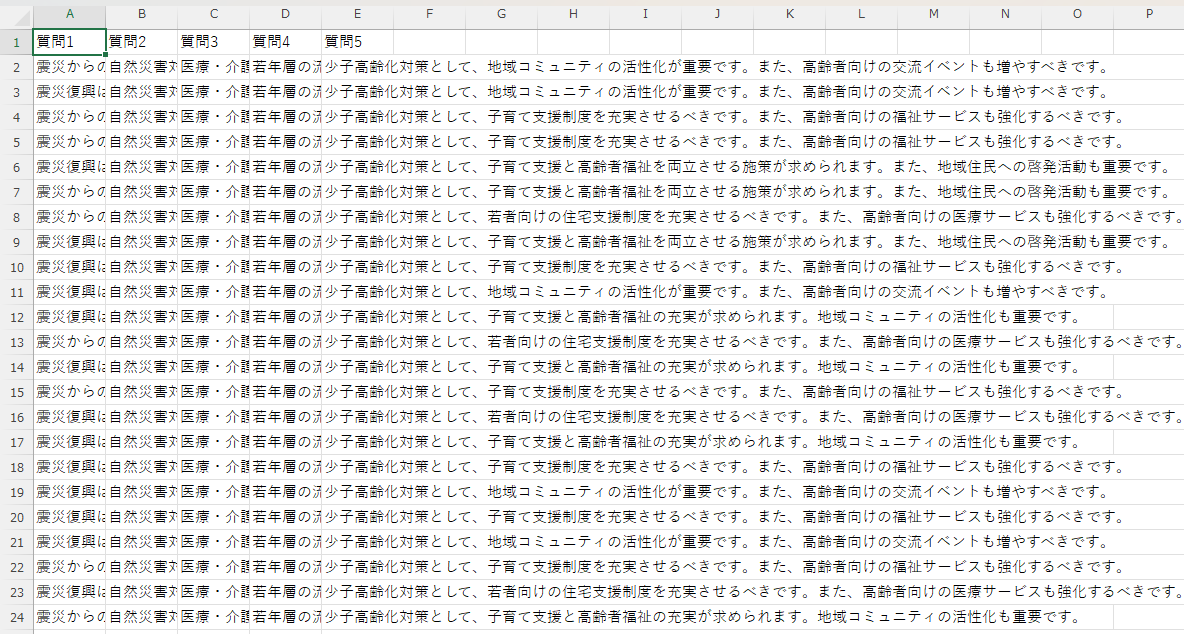This screenshot has height=634, width=1184.
Task: Select row 10 header
Action: 17,266
